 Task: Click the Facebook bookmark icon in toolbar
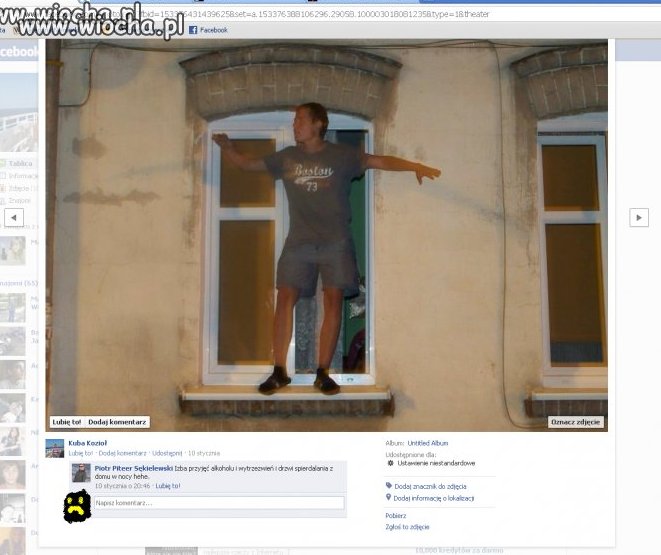[193, 30]
